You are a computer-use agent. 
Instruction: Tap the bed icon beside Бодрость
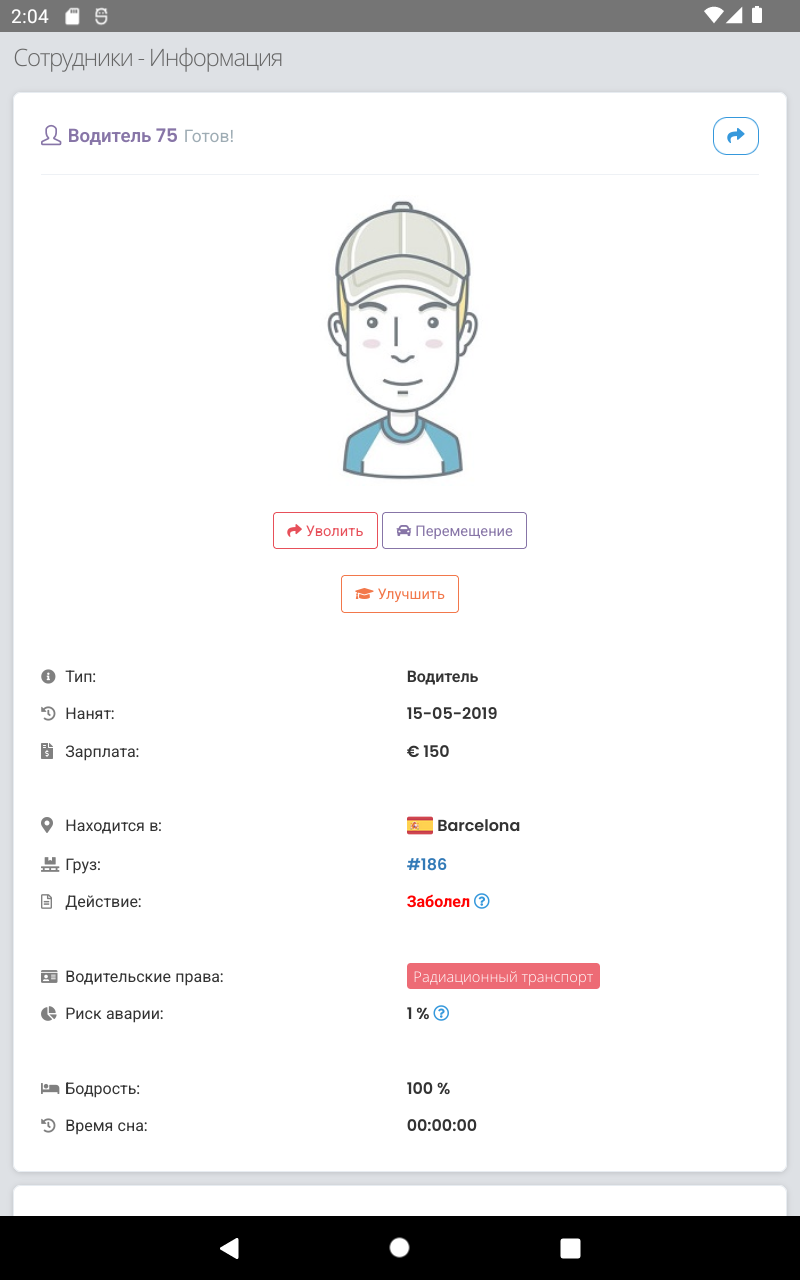pyautogui.click(x=48, y=1088)
